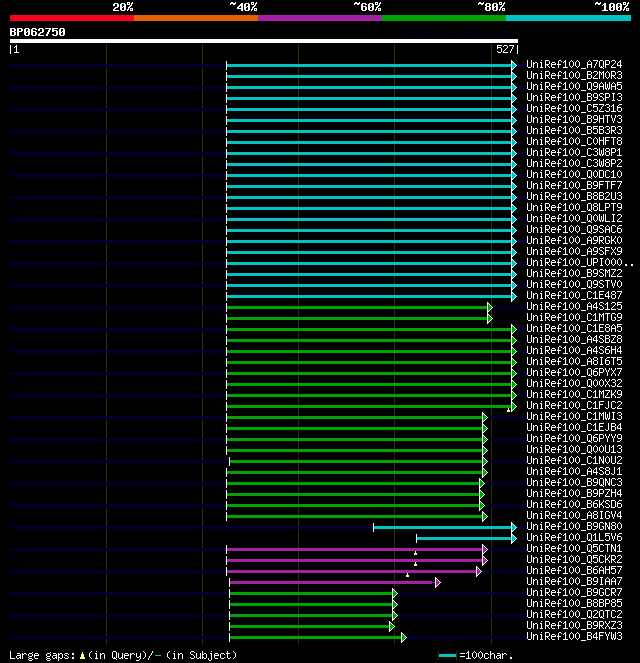
Task: Select the UniRef100_C1E487 entry
Action: click(x=574, y=296)
